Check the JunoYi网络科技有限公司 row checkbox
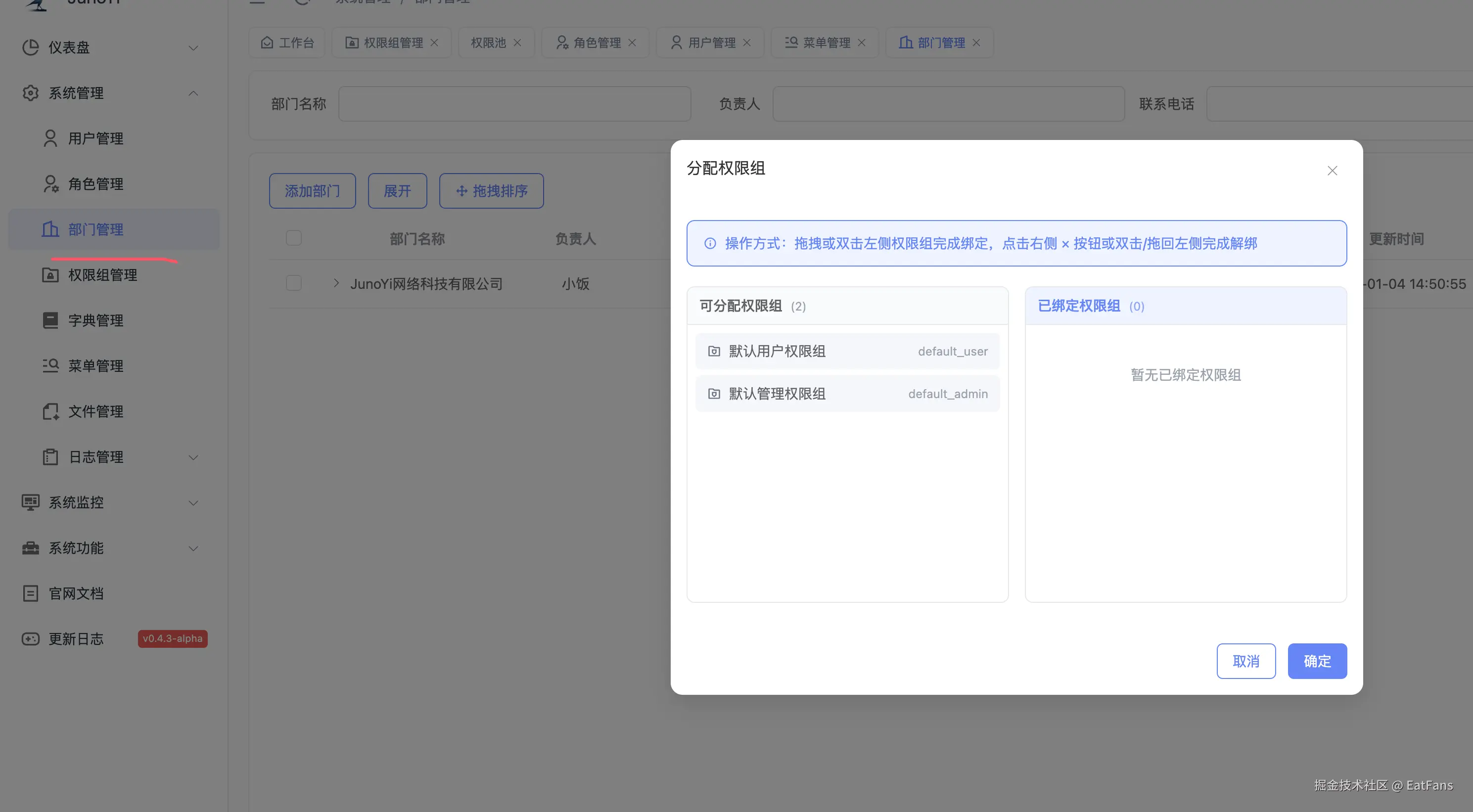Viewport: 1473px width, 812px height. click(x=293, y=282)
